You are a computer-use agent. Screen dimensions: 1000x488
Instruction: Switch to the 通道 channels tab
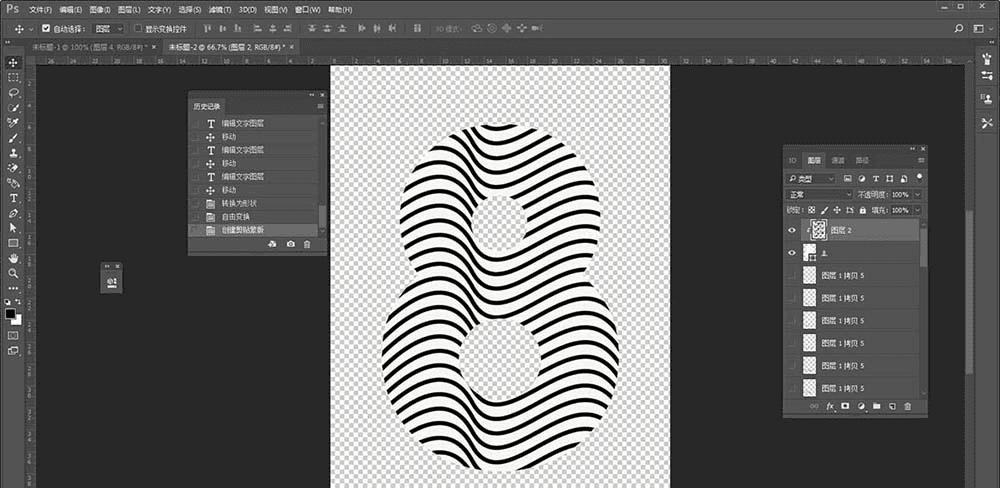pyautogui.click(x=838, y=161)
